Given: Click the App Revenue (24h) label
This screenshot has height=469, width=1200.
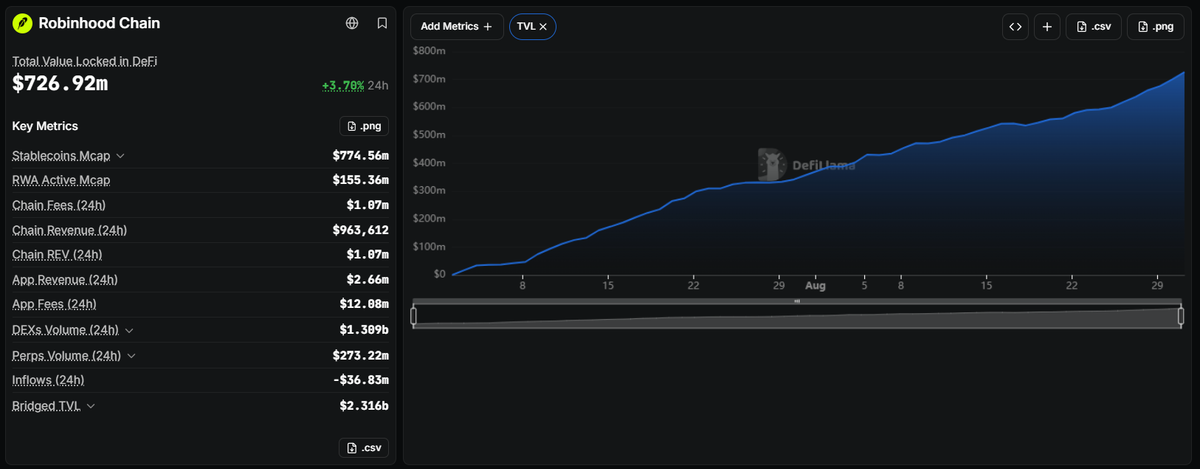Looking at the screenshot, I should click(x=64, y=280).
